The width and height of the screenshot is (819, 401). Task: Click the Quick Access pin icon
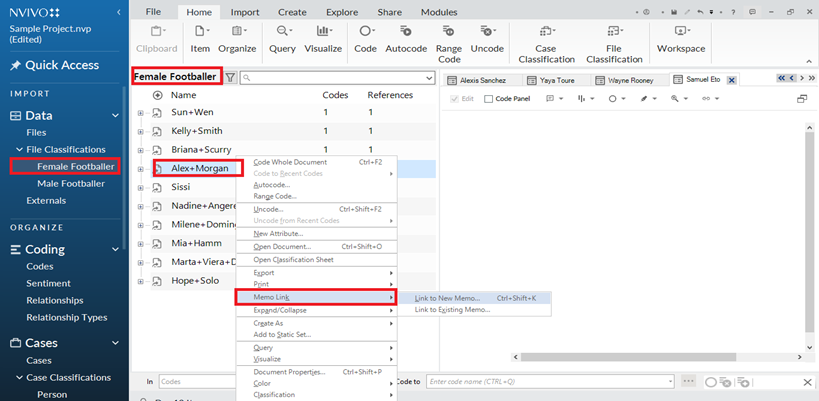pyautogui.click(x=16, y=65)
